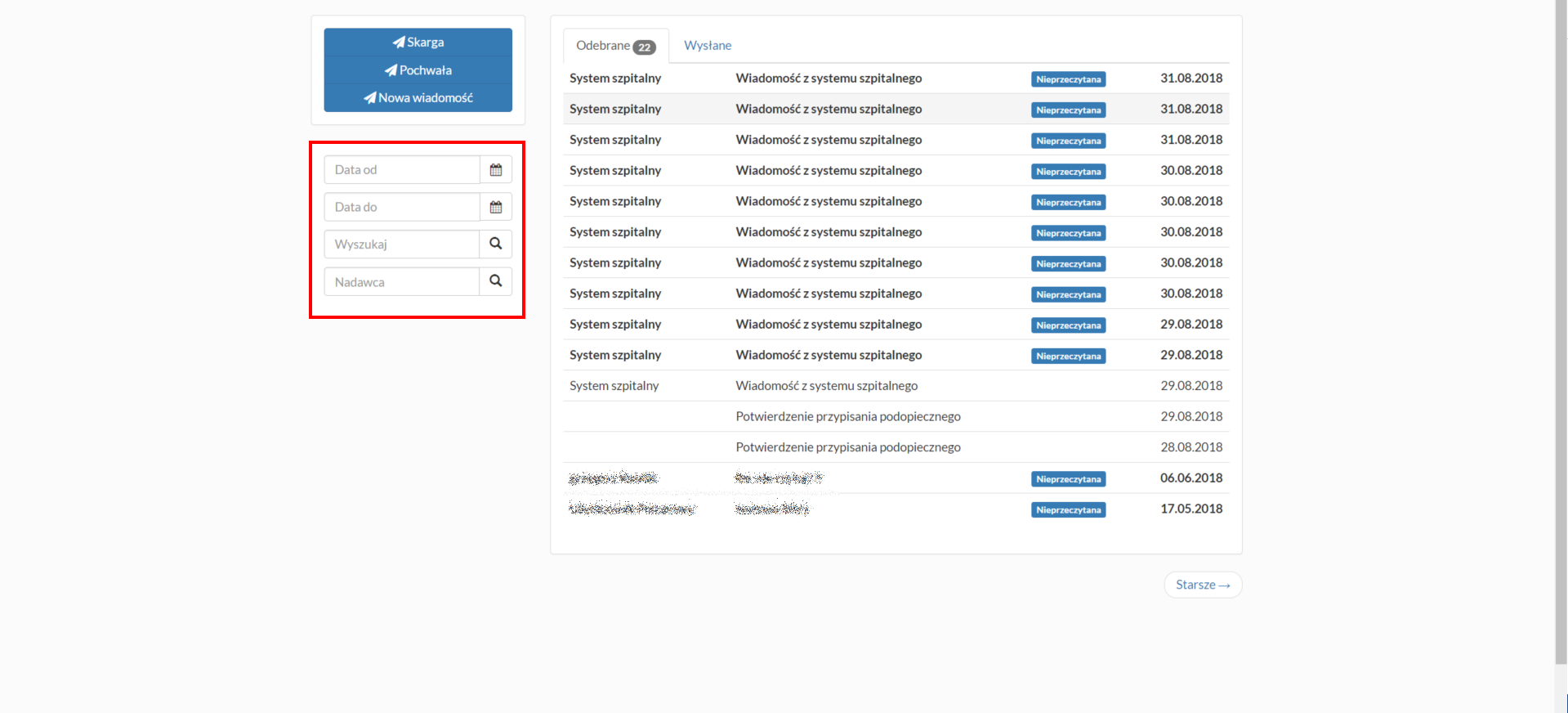Compose with Nowa wiadomość button
Screen dimensions: 1568x713
(418, 98)
